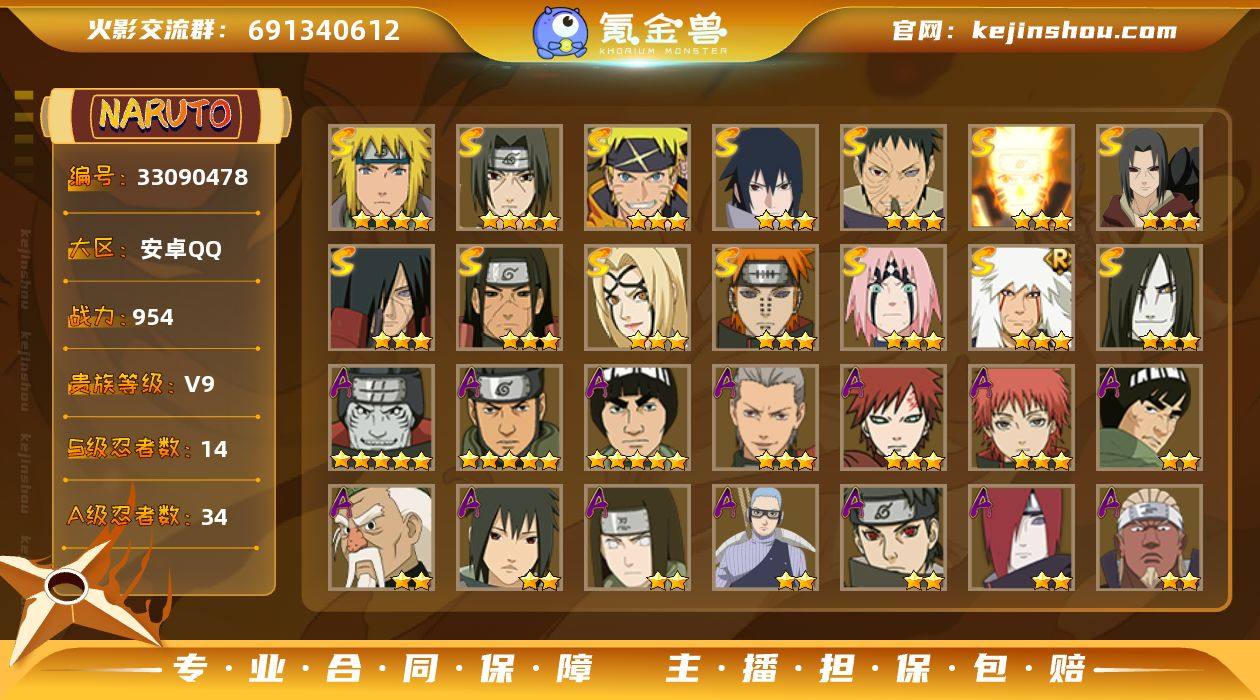Select the blond Minato portrait with four stars
The image size is (1260, 700).
381,177
